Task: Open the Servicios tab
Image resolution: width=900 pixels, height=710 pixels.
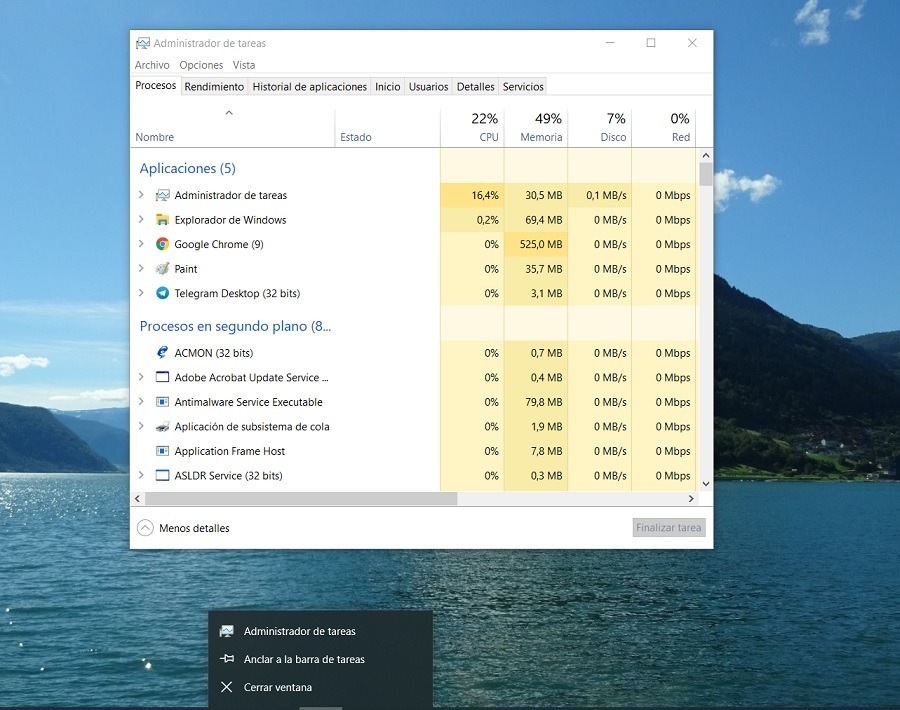Action: (523, 87)
